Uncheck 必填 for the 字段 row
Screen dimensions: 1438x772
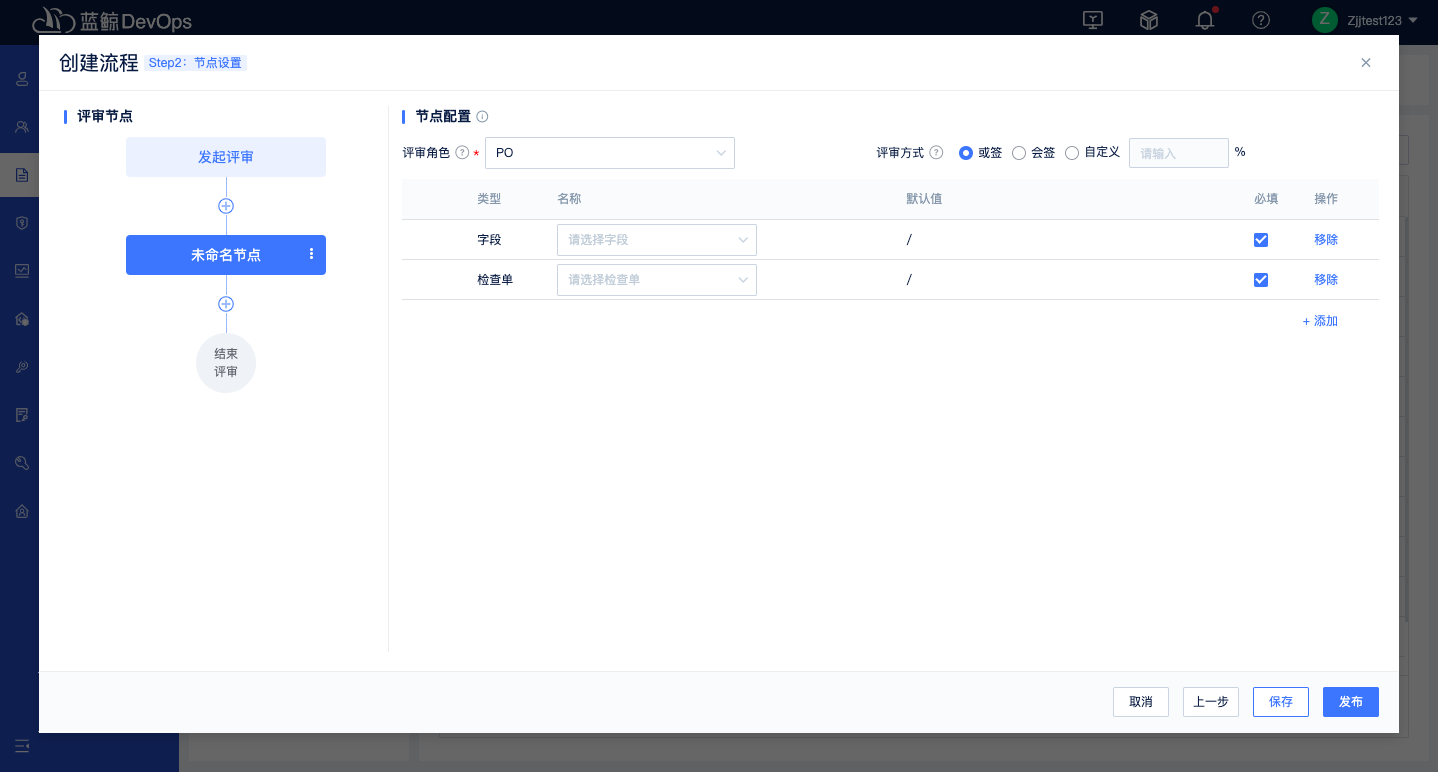click(x=1261, y=240)
